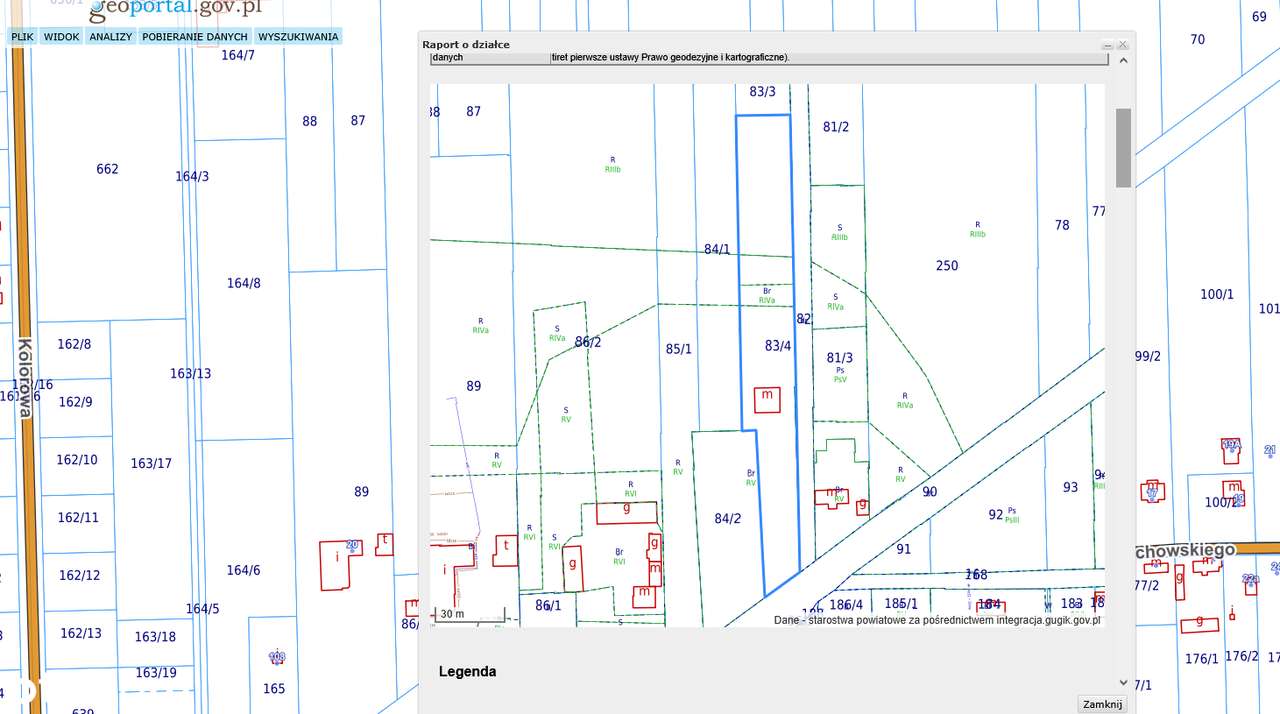Screen dimensions: 1280x714
Task: Click parcel 162/8 on the background map
Action: pyautogui.click(x=74, y=344)
